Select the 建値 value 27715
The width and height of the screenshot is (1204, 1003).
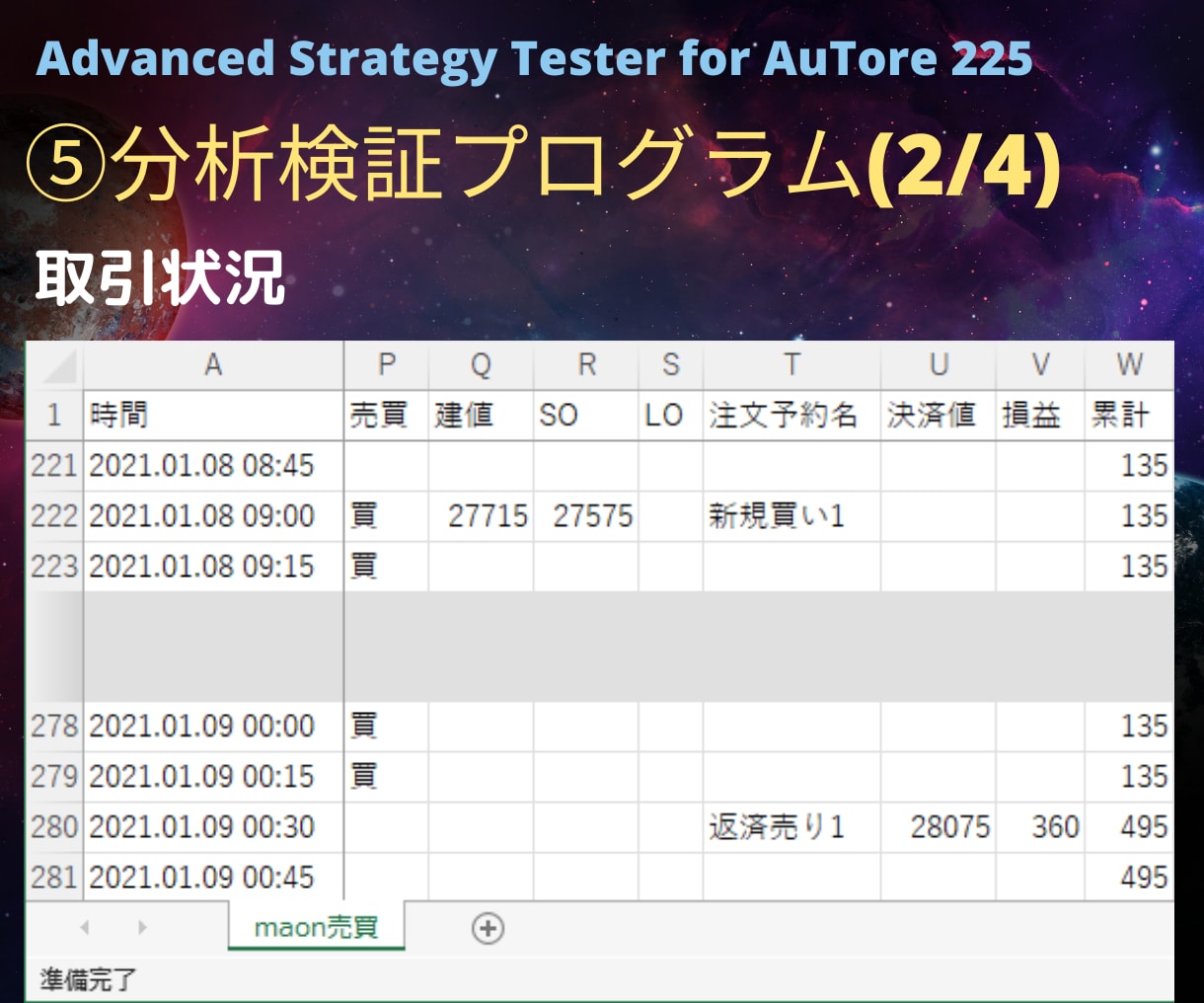coord(481,515)
